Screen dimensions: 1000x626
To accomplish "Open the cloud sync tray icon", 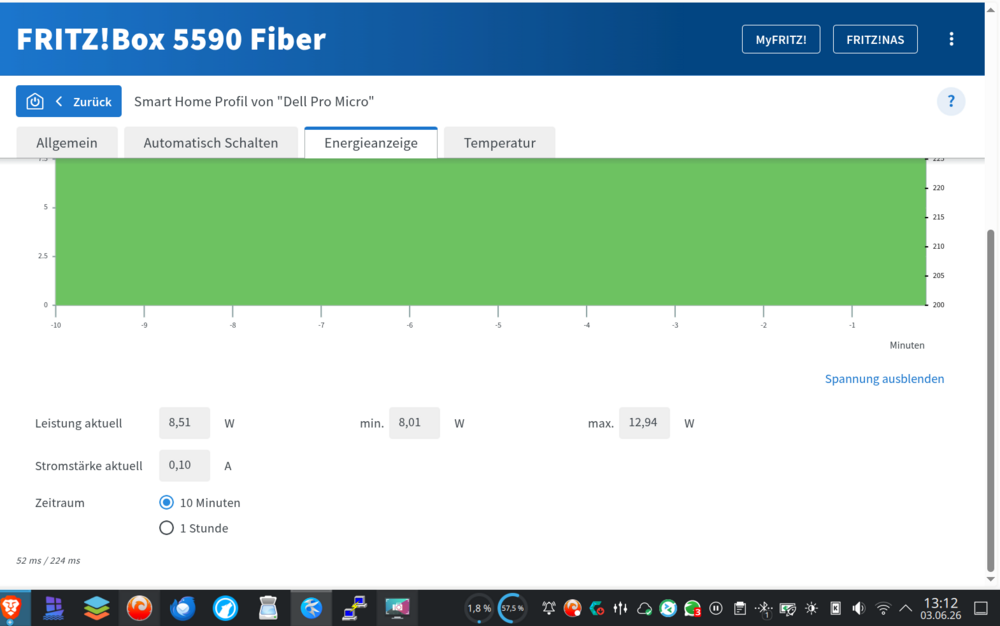I will click(x=644, y=609).
